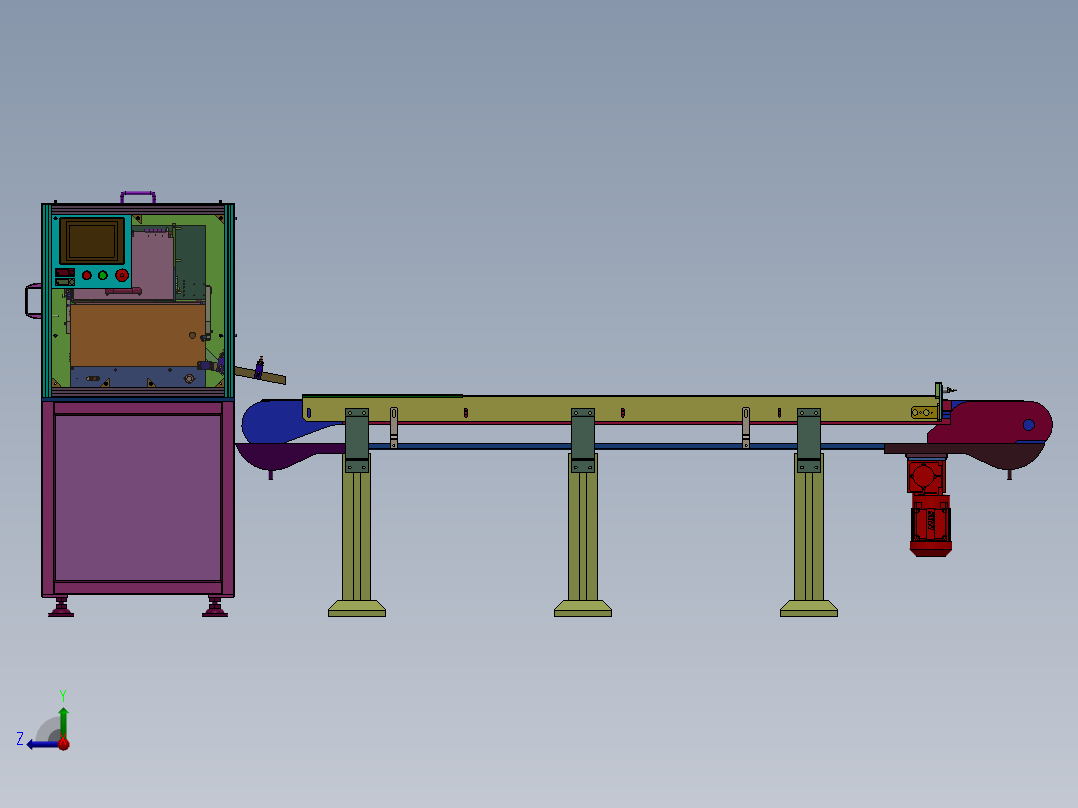Select the small red push button on panel
Viewport: 1078px width, 808px height.
[x=87, y=275]
